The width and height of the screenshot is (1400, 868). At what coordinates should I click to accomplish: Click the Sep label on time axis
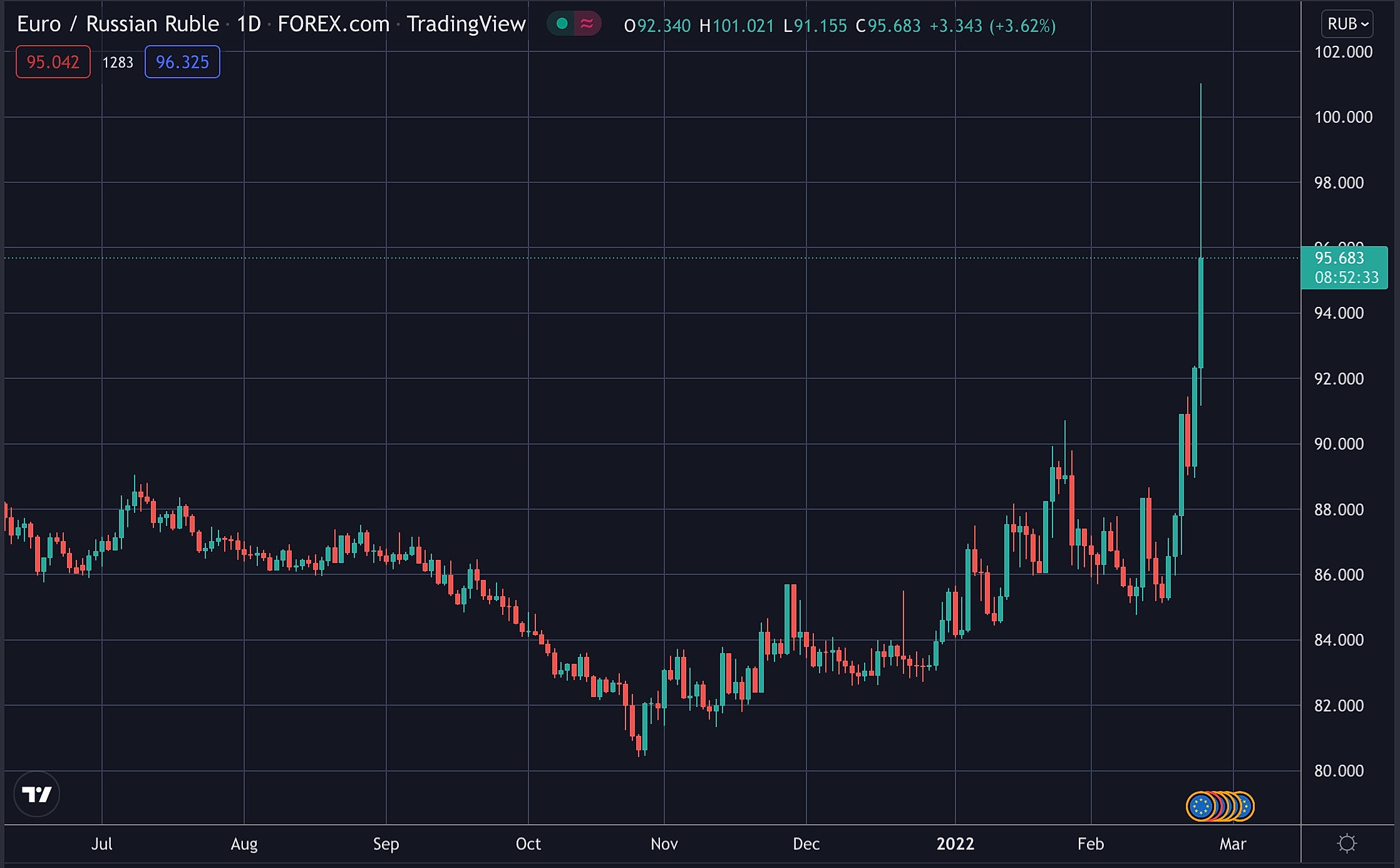point(386,844)
